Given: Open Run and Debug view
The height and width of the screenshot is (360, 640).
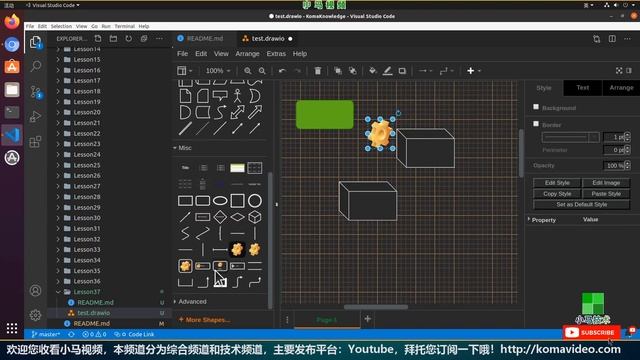Looking at the screenshot, I should click(x=36, y=117).
